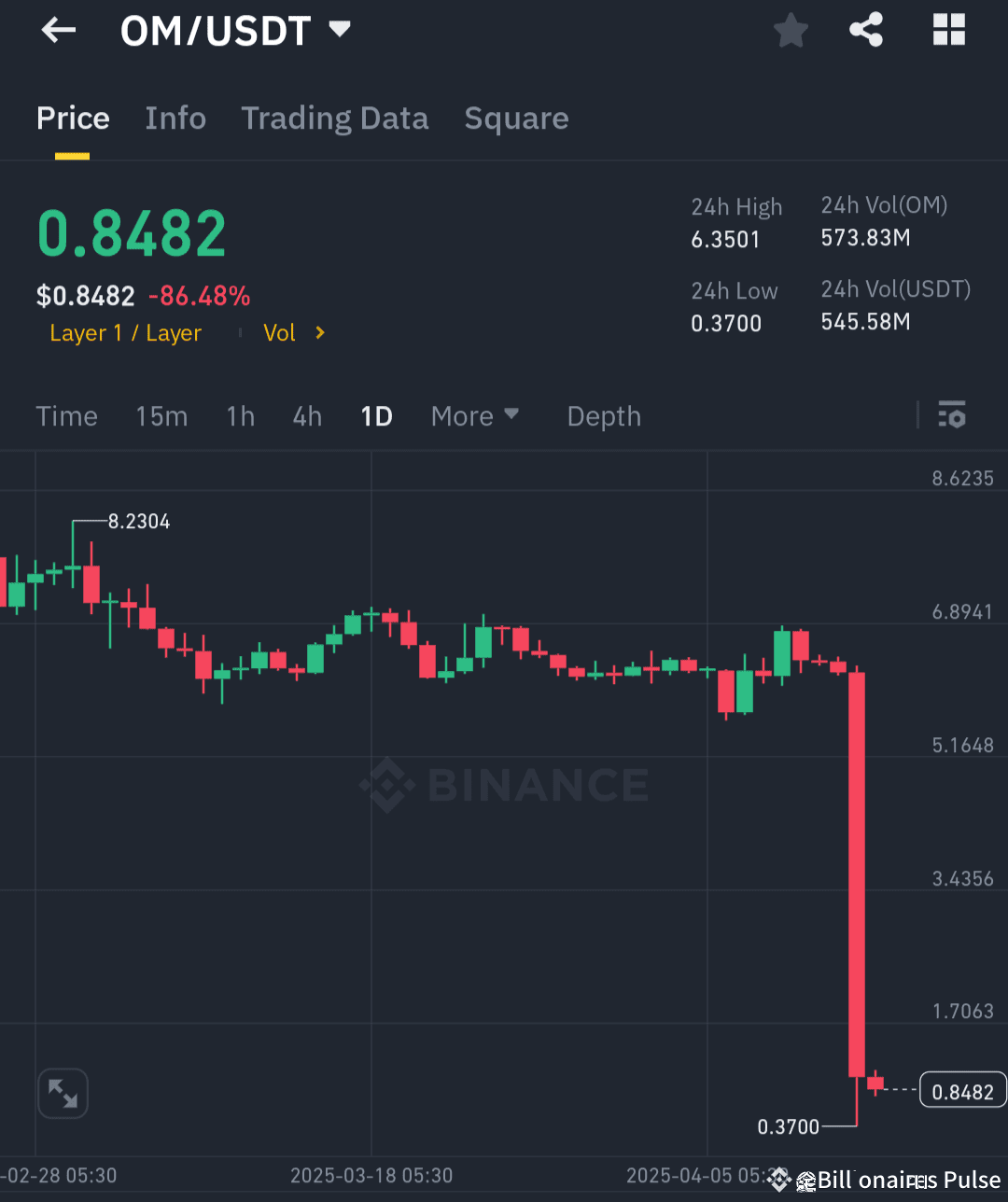Image resolution: width=1008 pixels, height=1202 pixels.
Task: Select the current price label 0.8482
Action: click(x=962, y=1089)
